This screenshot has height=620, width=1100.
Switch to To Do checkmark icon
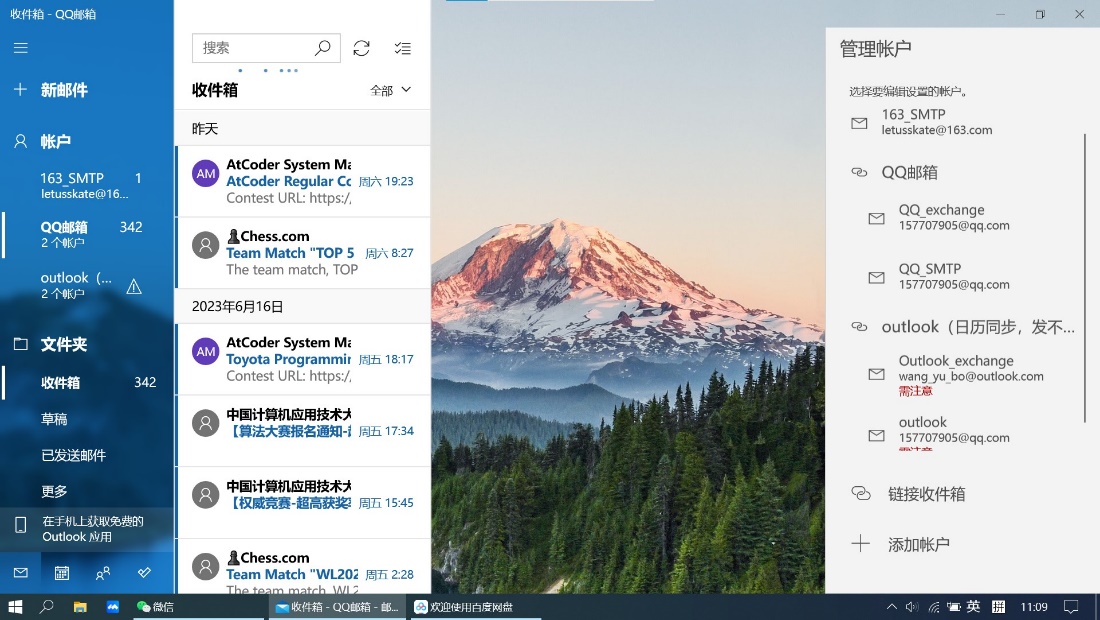pyautogui.click(x=144, y=573)
